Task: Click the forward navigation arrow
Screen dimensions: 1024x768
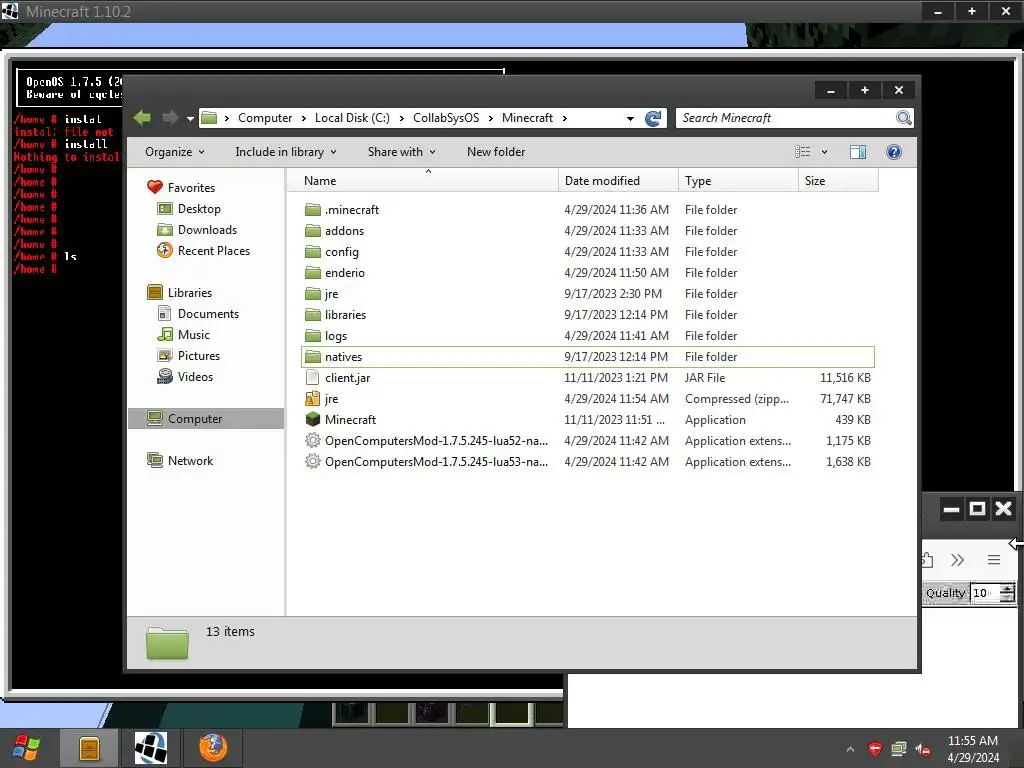Action: coord(170,118)
